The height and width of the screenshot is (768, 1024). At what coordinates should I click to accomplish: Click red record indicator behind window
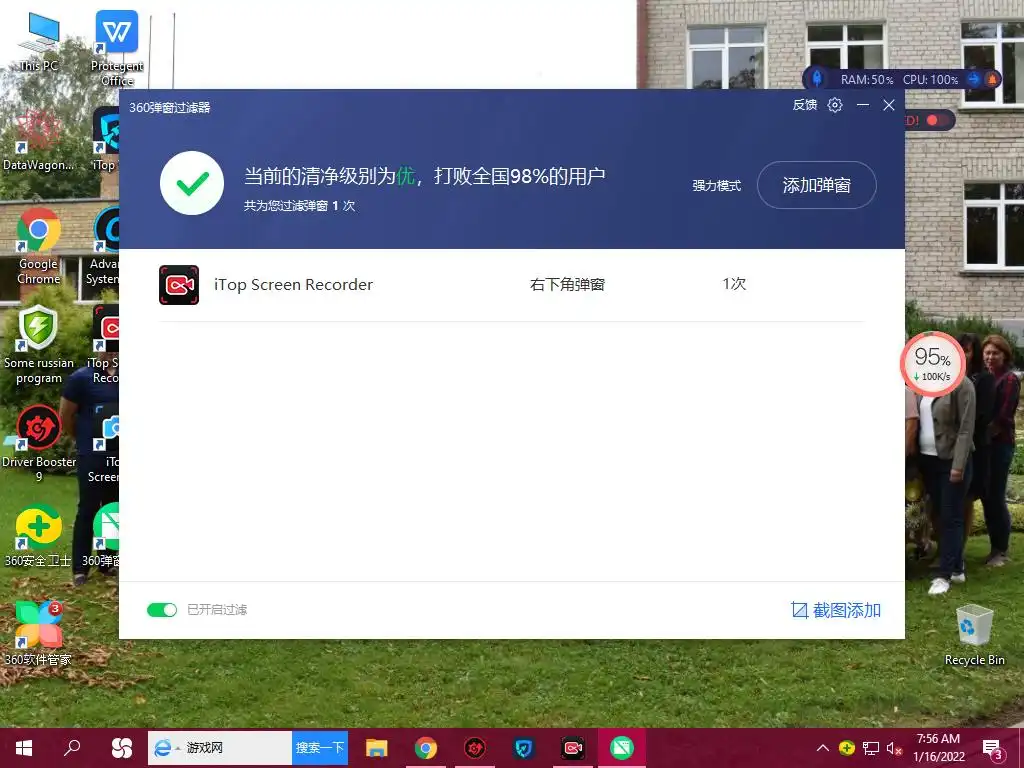tap(932, 120)
